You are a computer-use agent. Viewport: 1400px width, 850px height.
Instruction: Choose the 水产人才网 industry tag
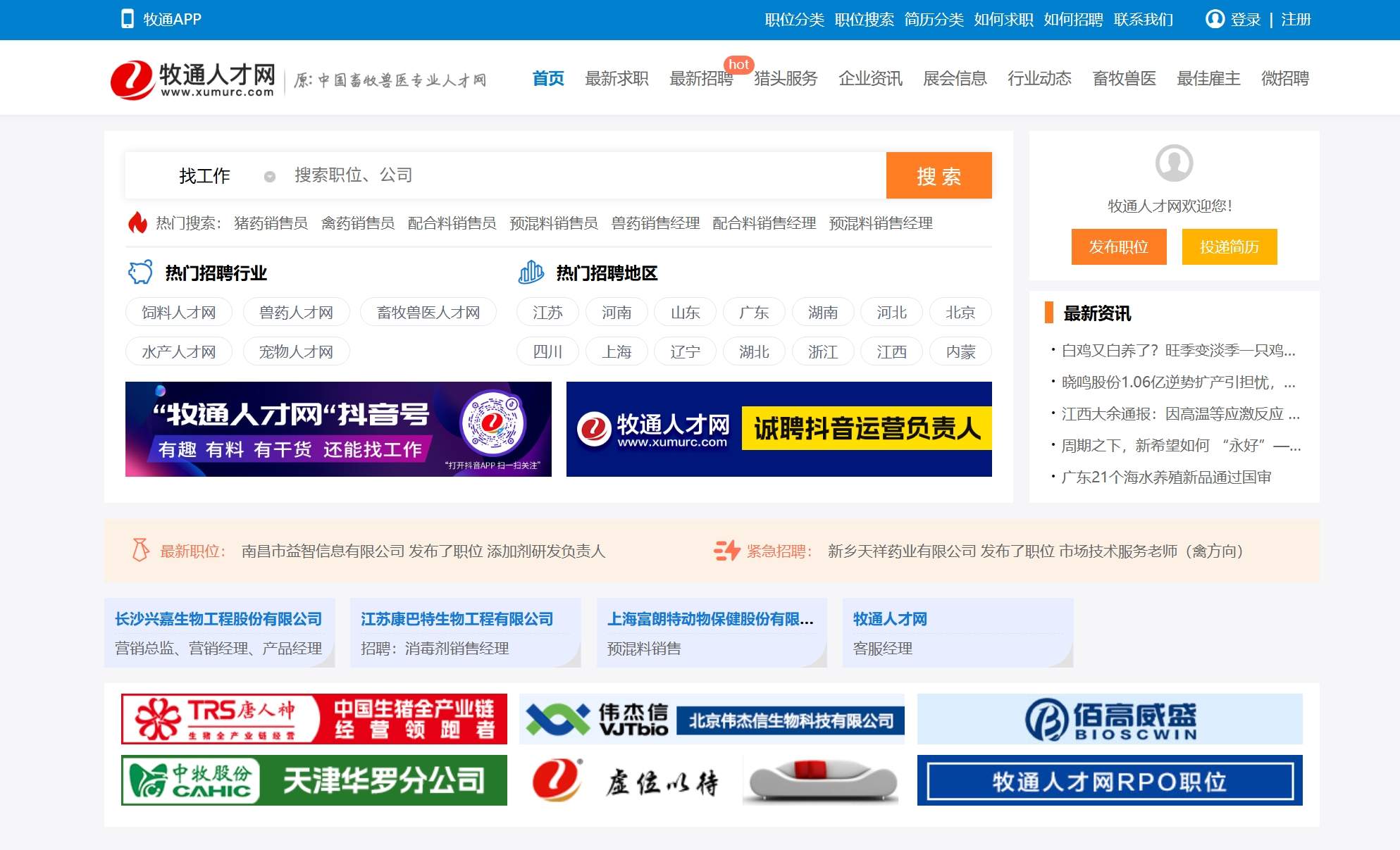tap(179, 351)
